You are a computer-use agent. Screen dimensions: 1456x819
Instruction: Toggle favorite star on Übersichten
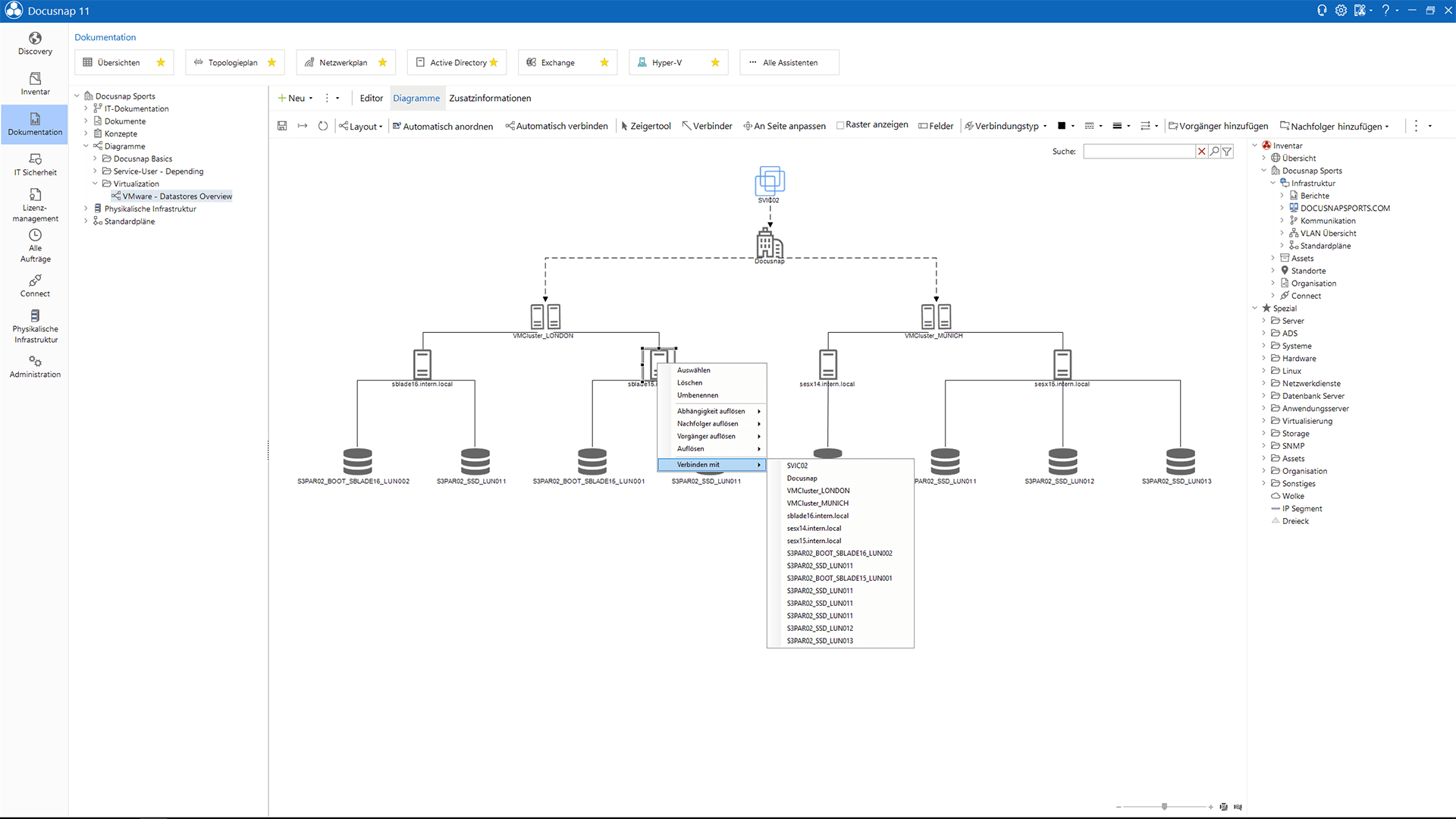pos(161,62)
